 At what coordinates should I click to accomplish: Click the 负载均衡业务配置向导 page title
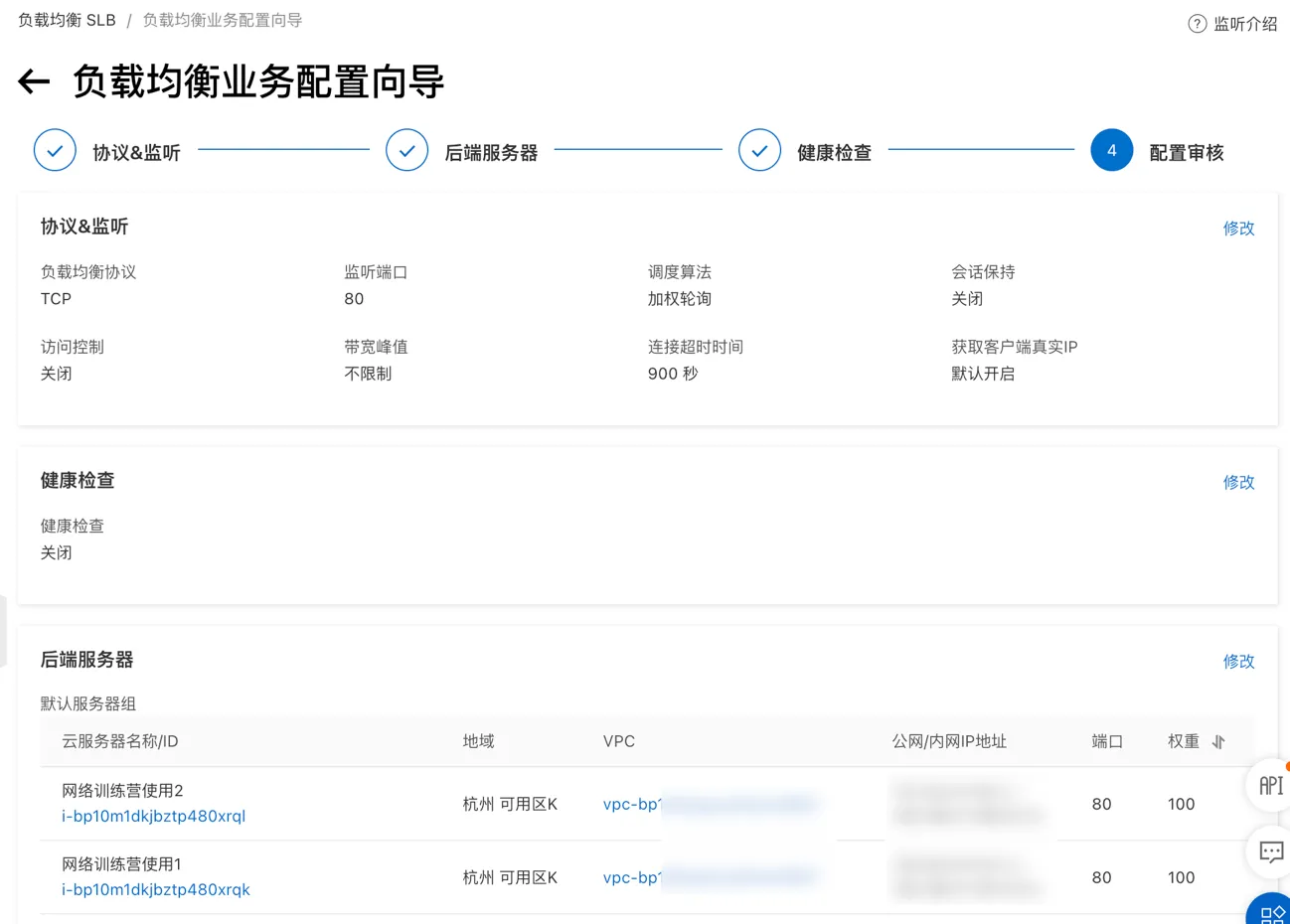click(x=258, y=81)
